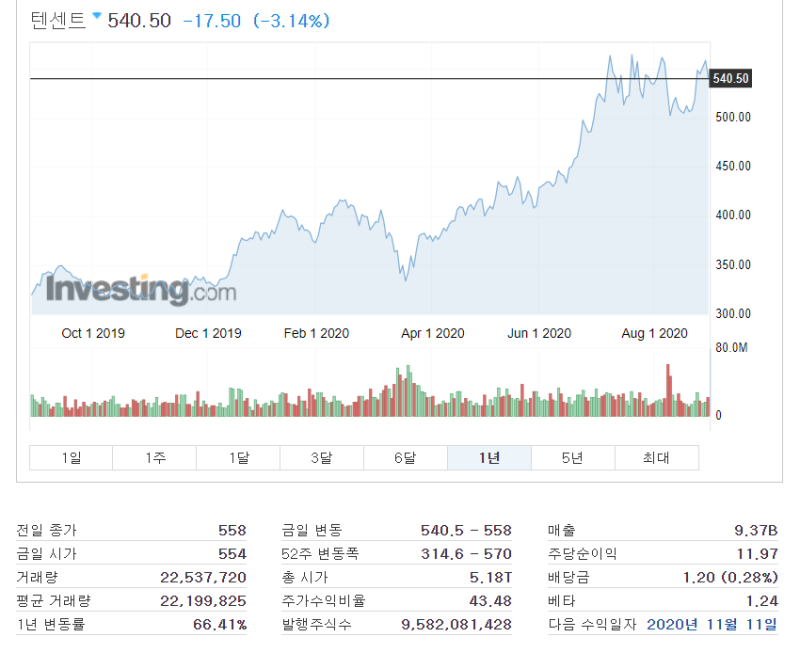Click the 1년 변동률 value 66.41%
Viewport: 800px width, 653px height.
220,624
